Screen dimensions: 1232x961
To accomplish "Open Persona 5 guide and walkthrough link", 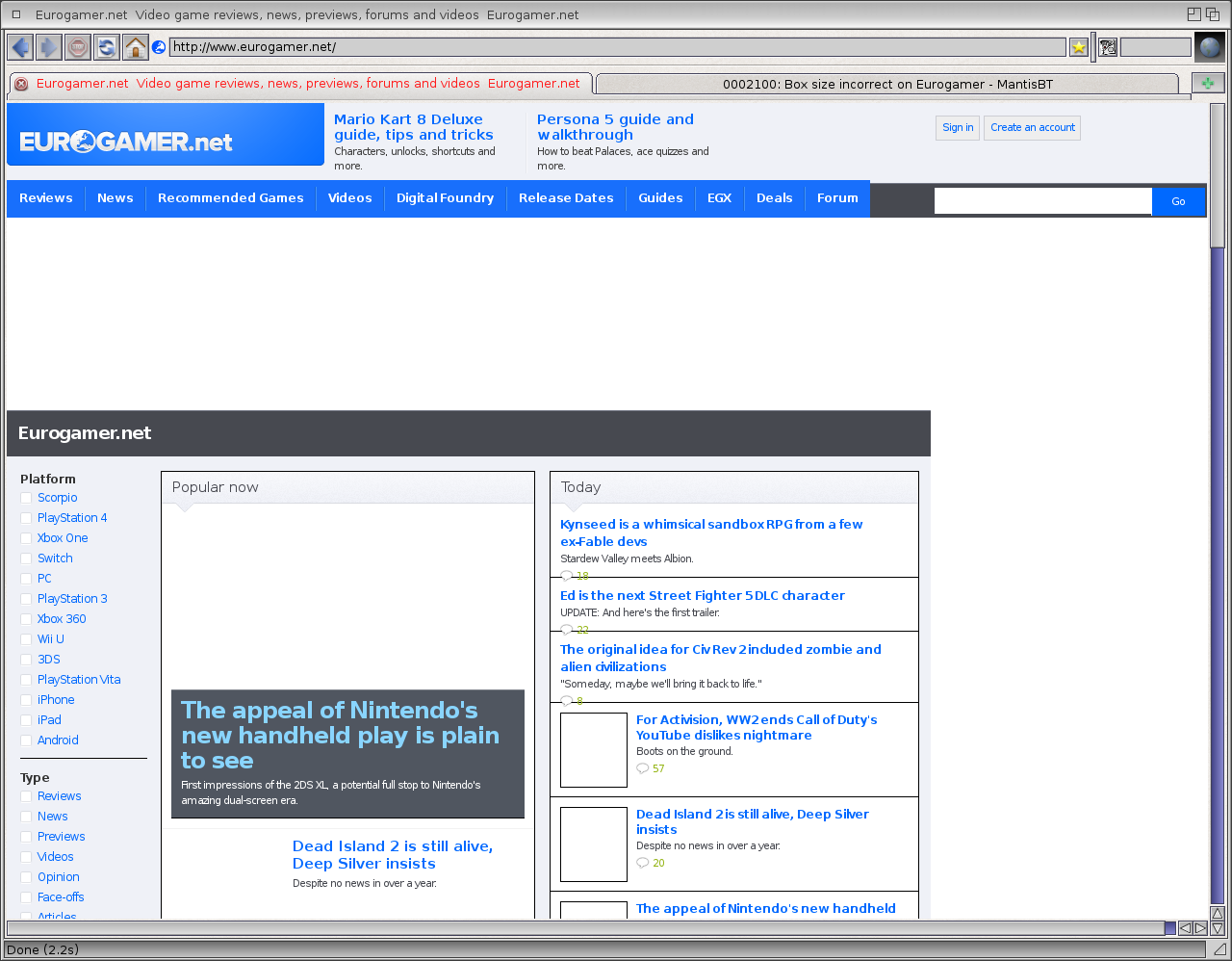I will click(x=615, y=127).
